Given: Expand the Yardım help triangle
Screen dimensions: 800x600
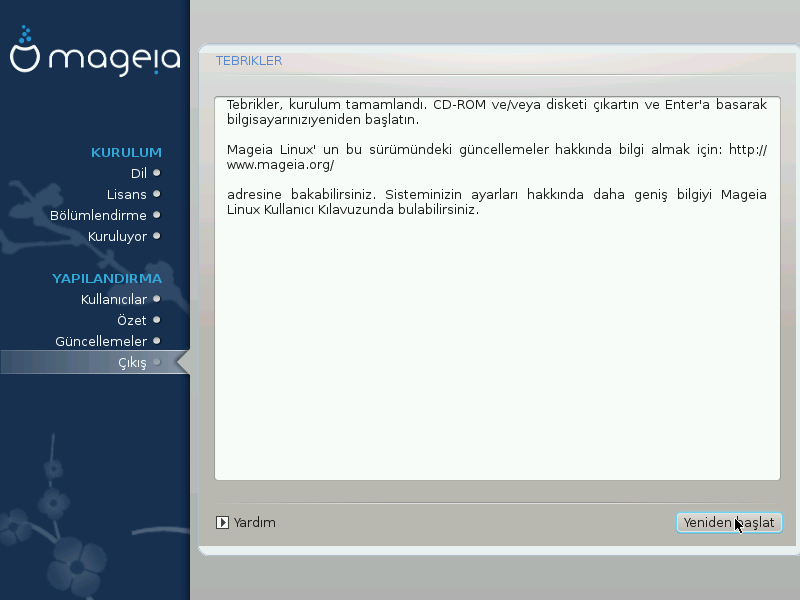Looking at the screenshot, I should [x=223, y=522].
